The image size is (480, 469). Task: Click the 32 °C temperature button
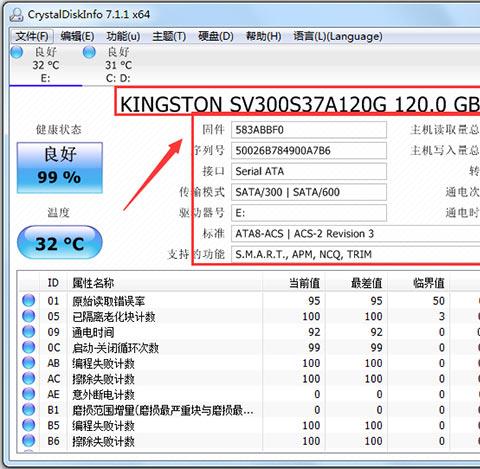[60, 242]
